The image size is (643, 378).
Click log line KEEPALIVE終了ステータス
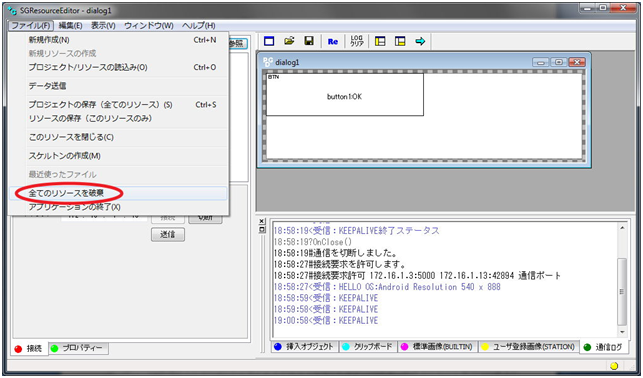(x=356, y=231)
